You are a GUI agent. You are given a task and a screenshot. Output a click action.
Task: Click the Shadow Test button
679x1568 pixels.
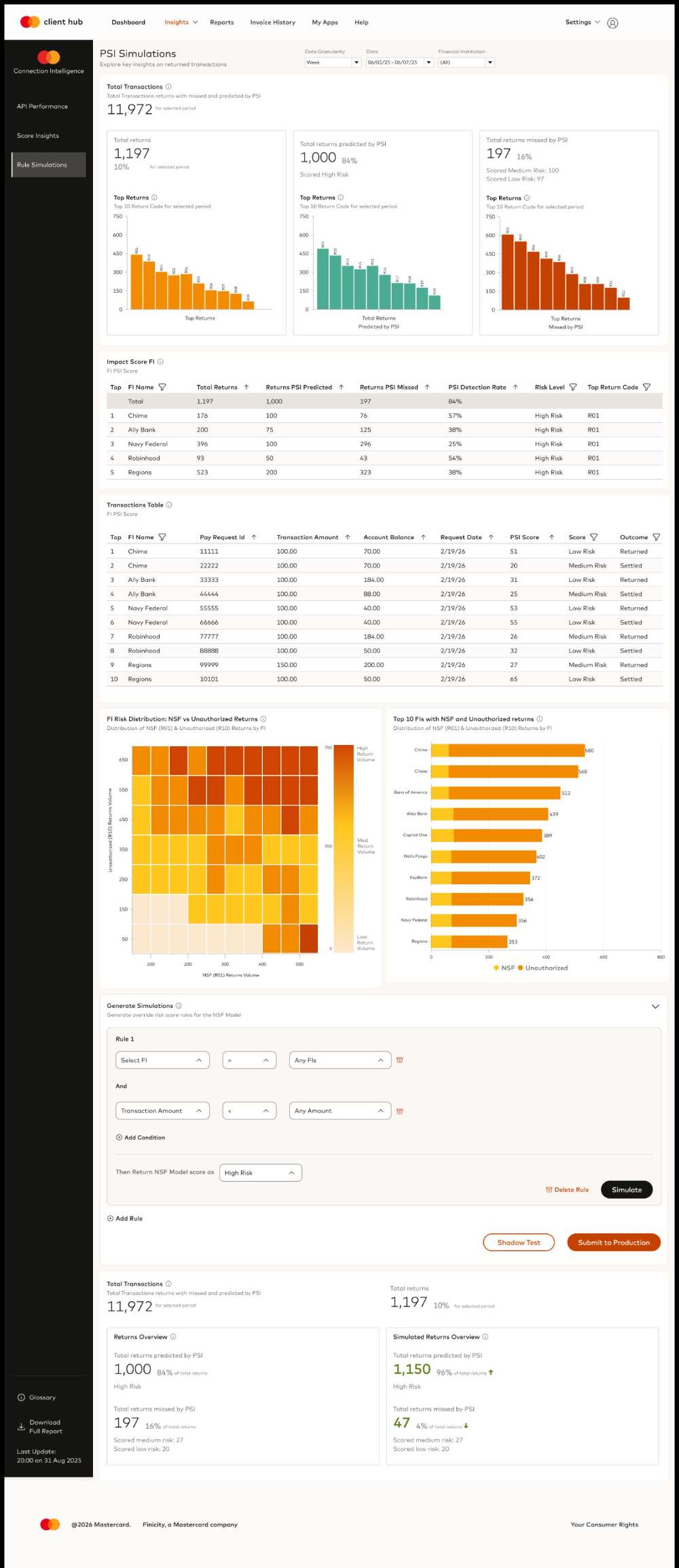519,1243
